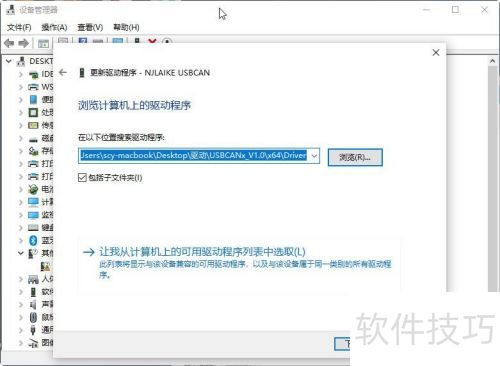Select the sound speaker category icon

tap(33, 304)
